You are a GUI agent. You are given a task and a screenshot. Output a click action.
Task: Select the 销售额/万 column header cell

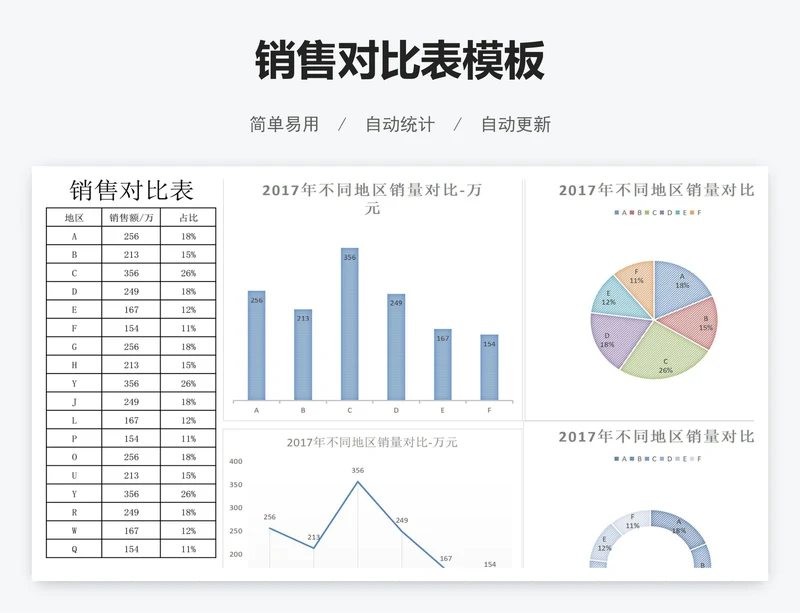click(131, 217)
